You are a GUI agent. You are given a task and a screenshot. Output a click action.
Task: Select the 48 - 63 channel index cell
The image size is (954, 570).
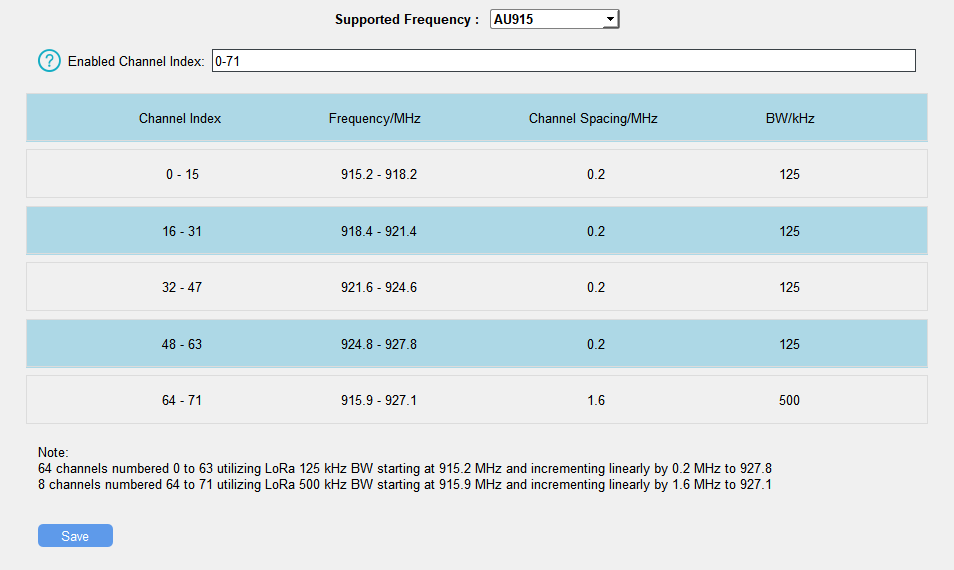(x=182, y=344)
